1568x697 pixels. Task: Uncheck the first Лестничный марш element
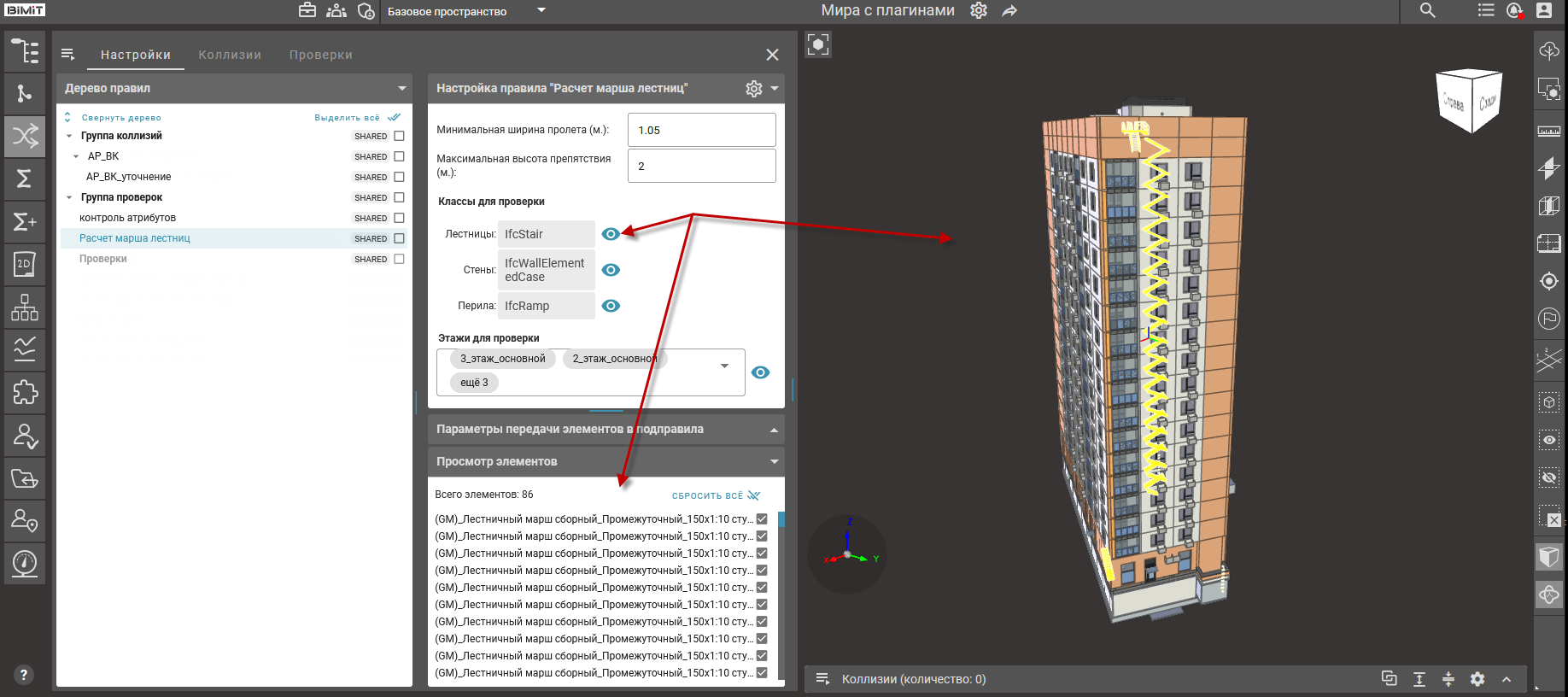point(762,519)
